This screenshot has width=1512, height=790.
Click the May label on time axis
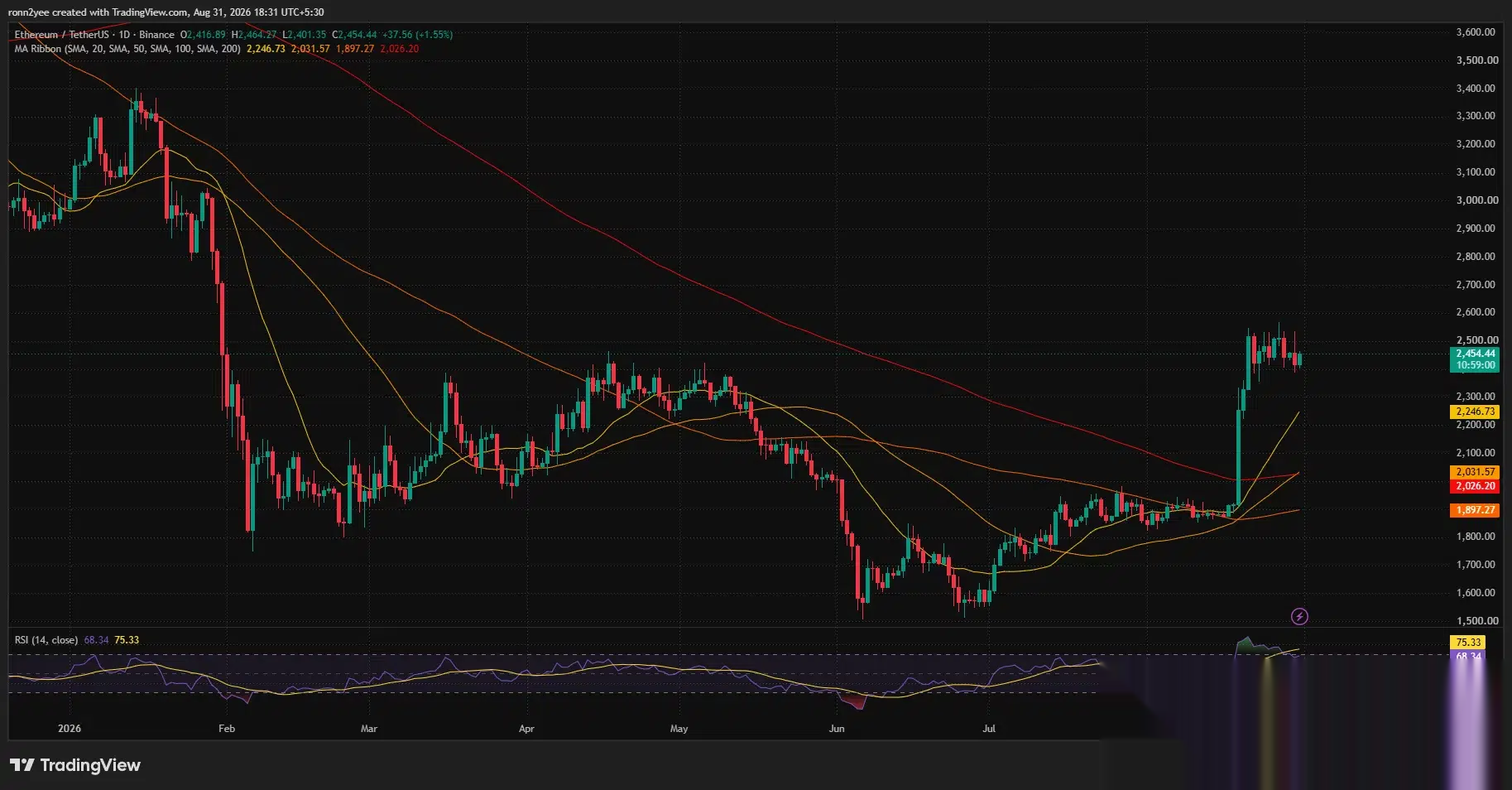pyautogui.click(x=679, y=729)
